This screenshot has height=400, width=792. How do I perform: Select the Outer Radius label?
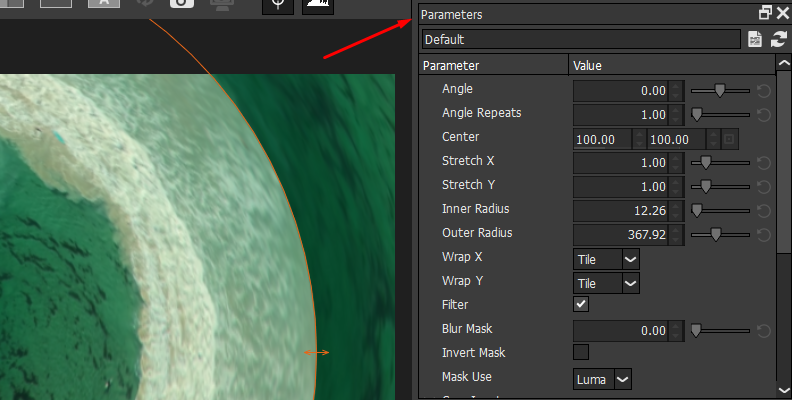477,233
